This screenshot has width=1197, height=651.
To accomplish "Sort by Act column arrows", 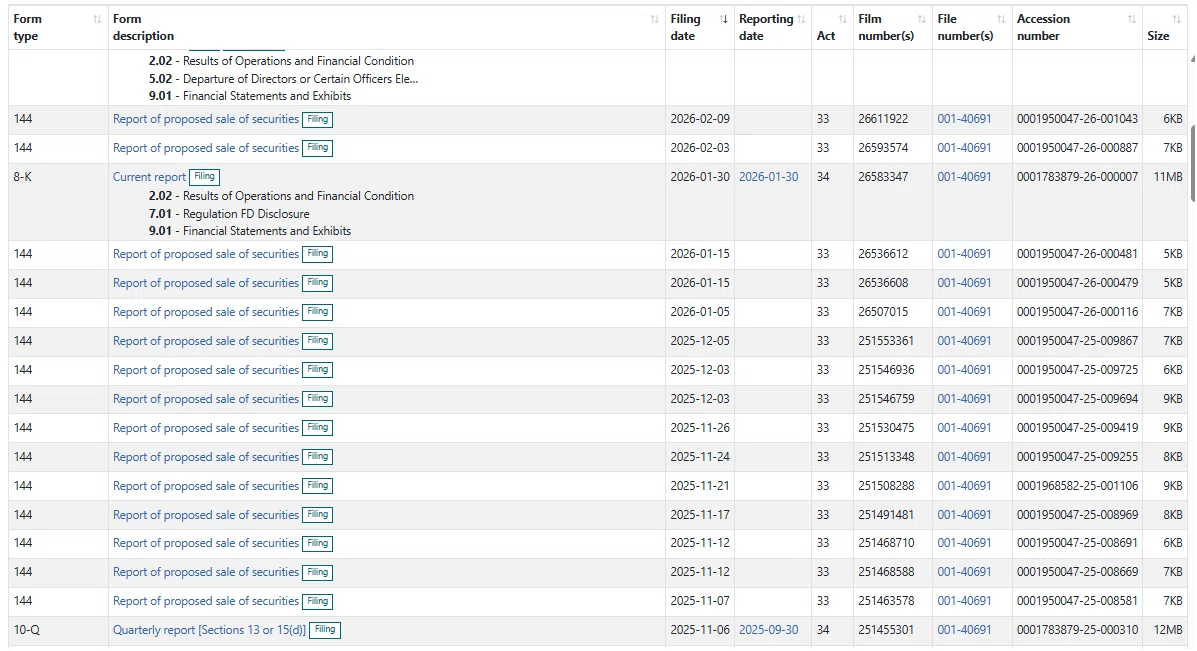I will [842, 19].
